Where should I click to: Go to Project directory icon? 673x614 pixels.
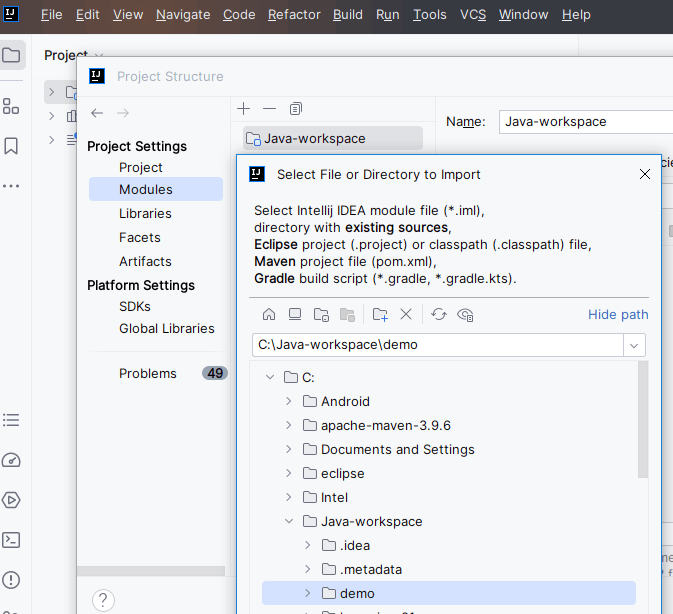click(321, 315)
